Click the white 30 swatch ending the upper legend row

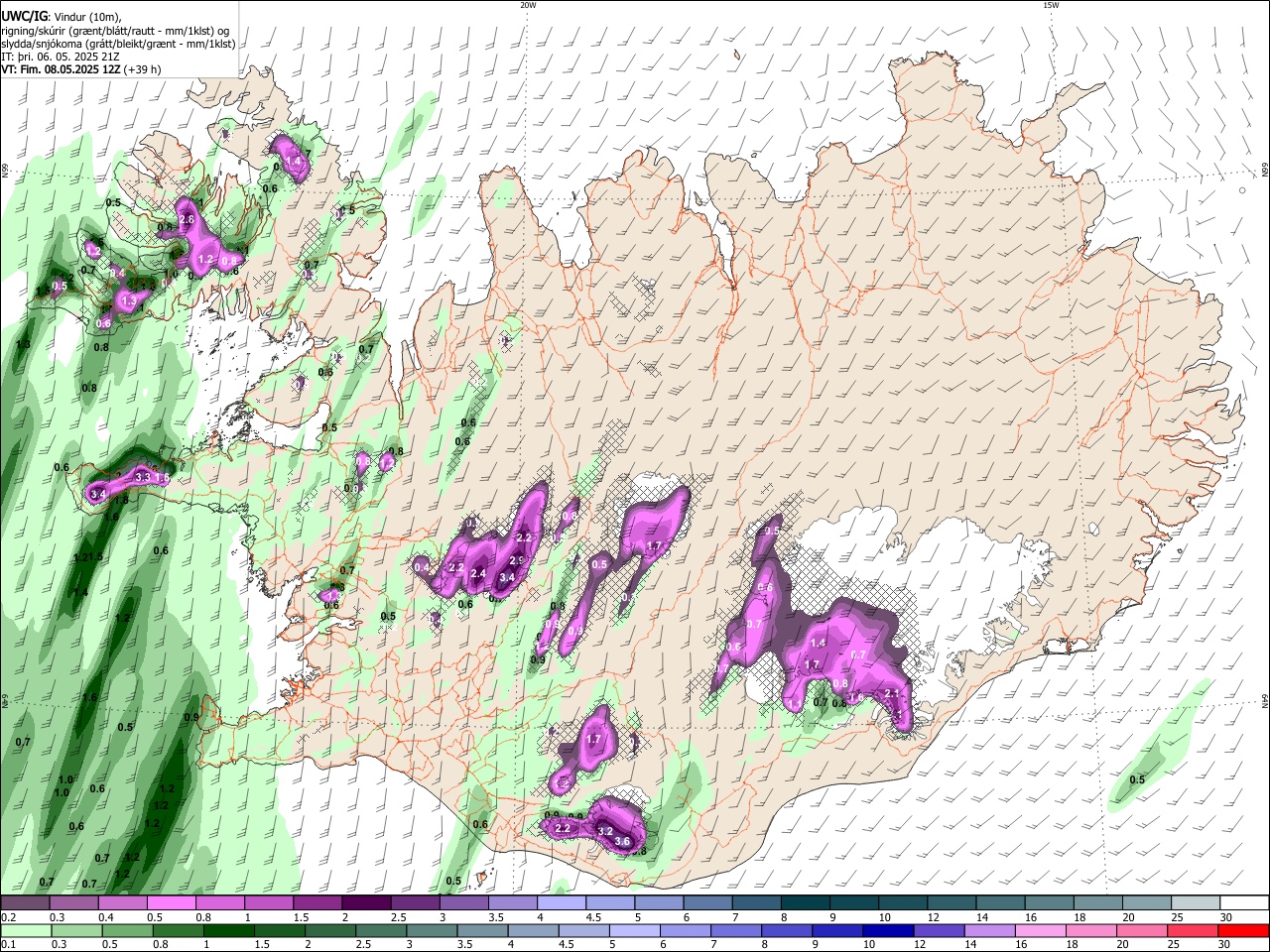point(1243,903)
